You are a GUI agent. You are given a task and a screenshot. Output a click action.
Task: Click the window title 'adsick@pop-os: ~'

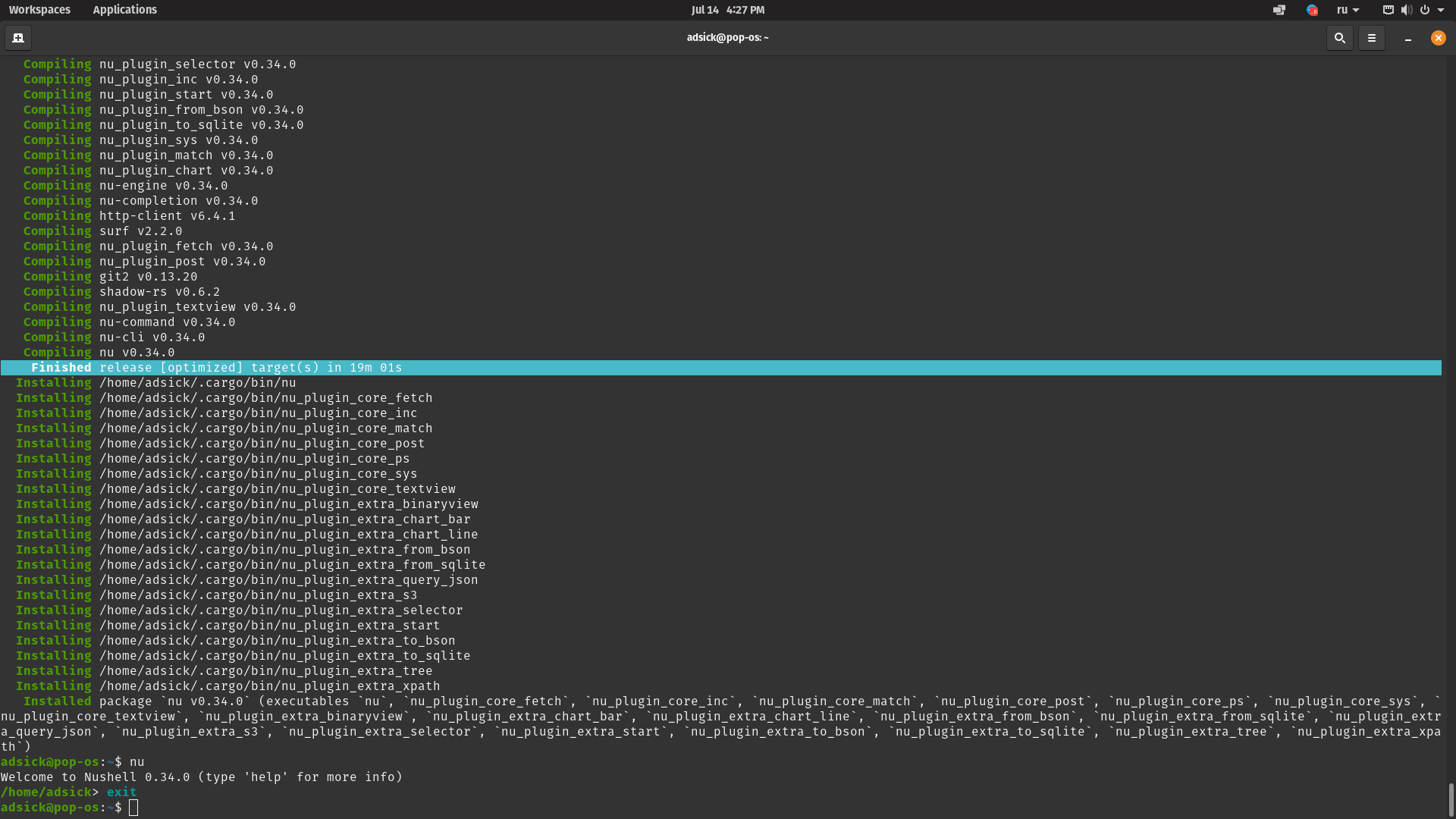click(727, 37)
